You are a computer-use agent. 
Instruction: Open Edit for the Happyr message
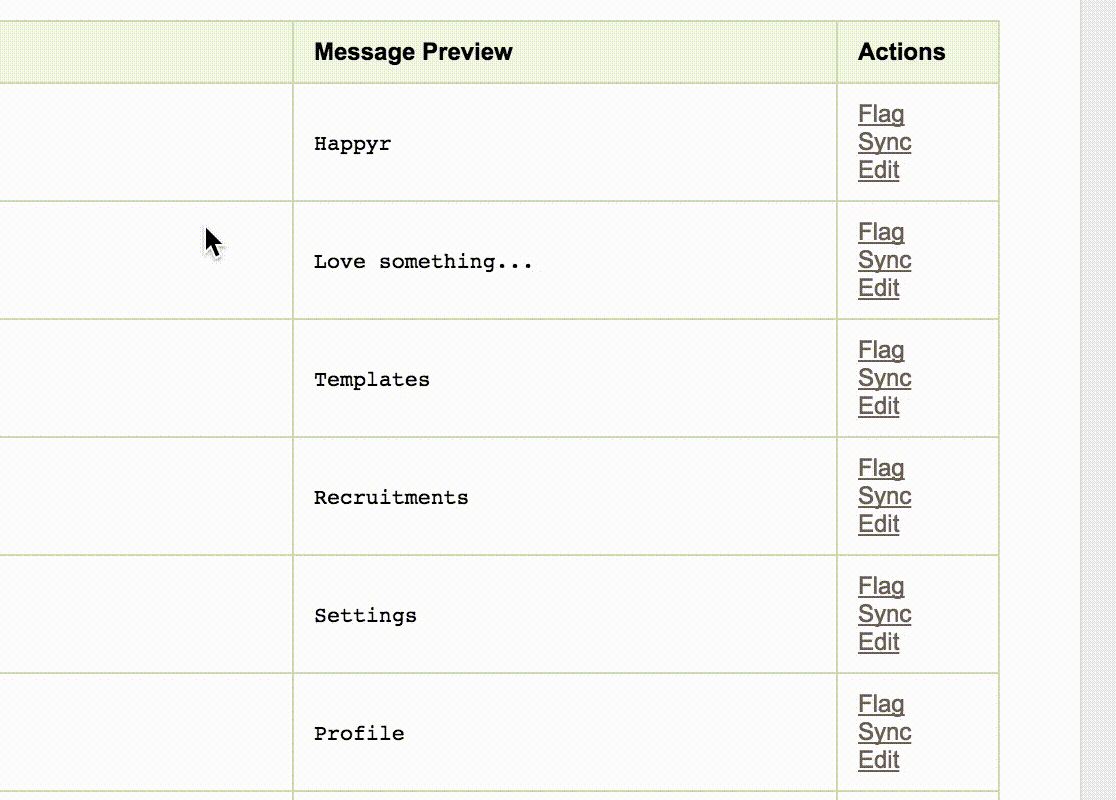[x=878, y=170]
